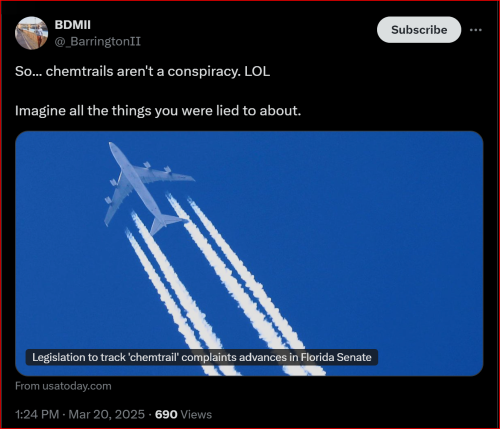The image size is (500, 429).
Task: Click the airplane in the article preview image
Action: 147,188
